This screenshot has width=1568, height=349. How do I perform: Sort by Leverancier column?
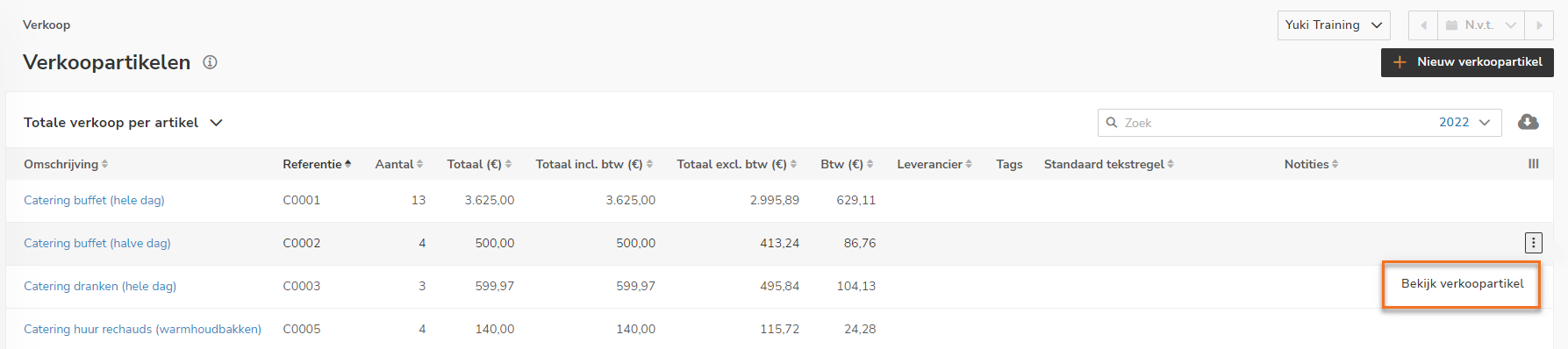[x=934, y=164]
